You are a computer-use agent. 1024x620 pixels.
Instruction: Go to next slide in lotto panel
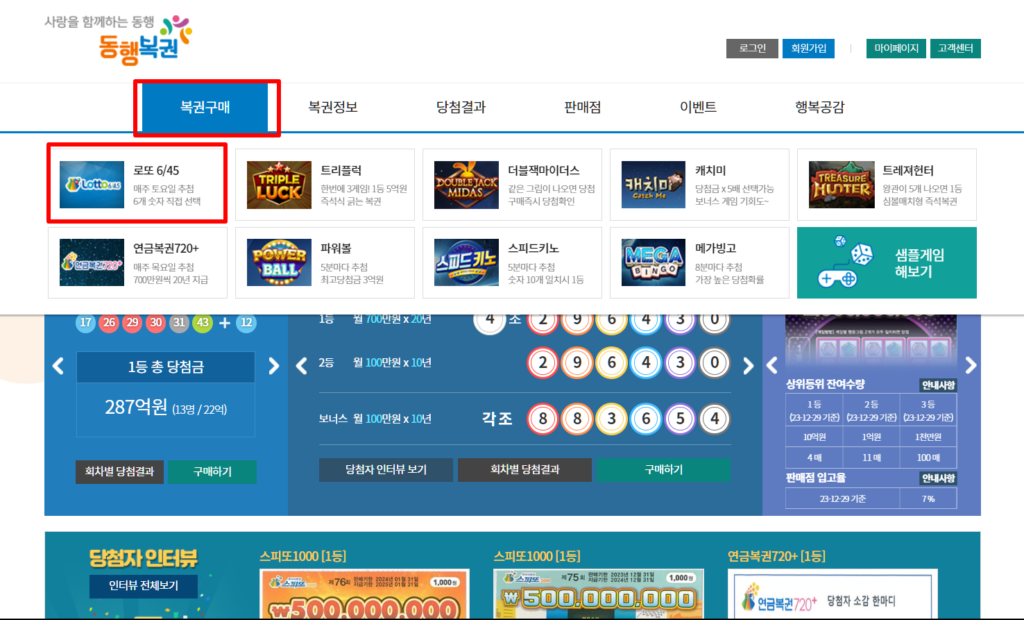(274, 366)
